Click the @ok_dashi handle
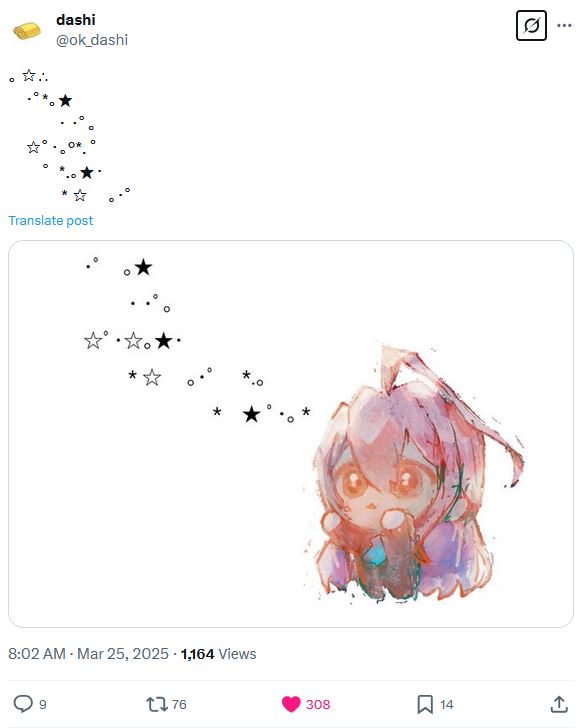 coord(92,40)
